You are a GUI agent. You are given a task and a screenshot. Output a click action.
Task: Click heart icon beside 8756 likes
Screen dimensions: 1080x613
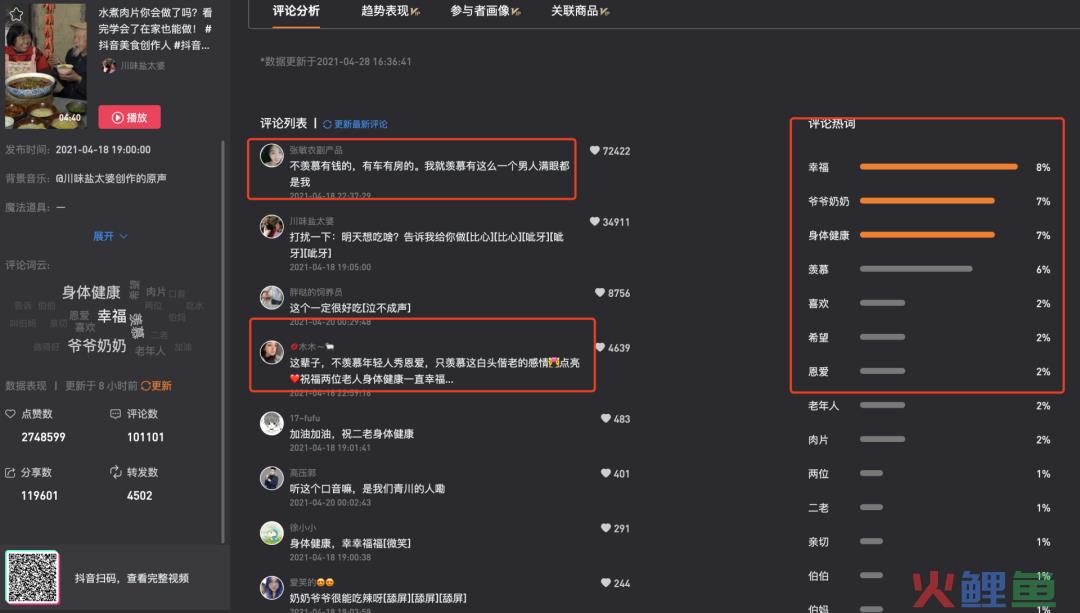click(x=599, y=293)
